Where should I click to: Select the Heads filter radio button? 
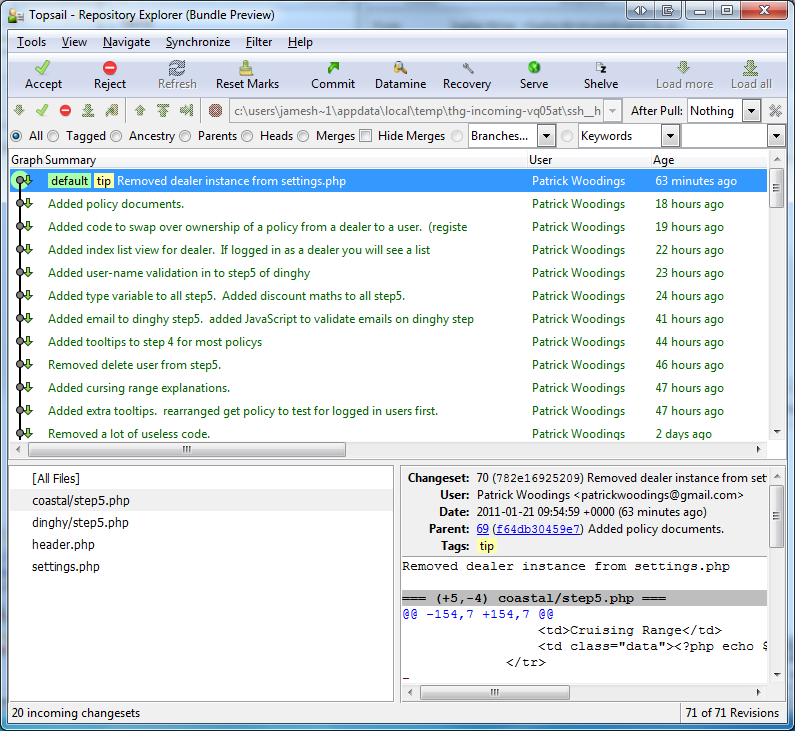(x=247, y=136)
